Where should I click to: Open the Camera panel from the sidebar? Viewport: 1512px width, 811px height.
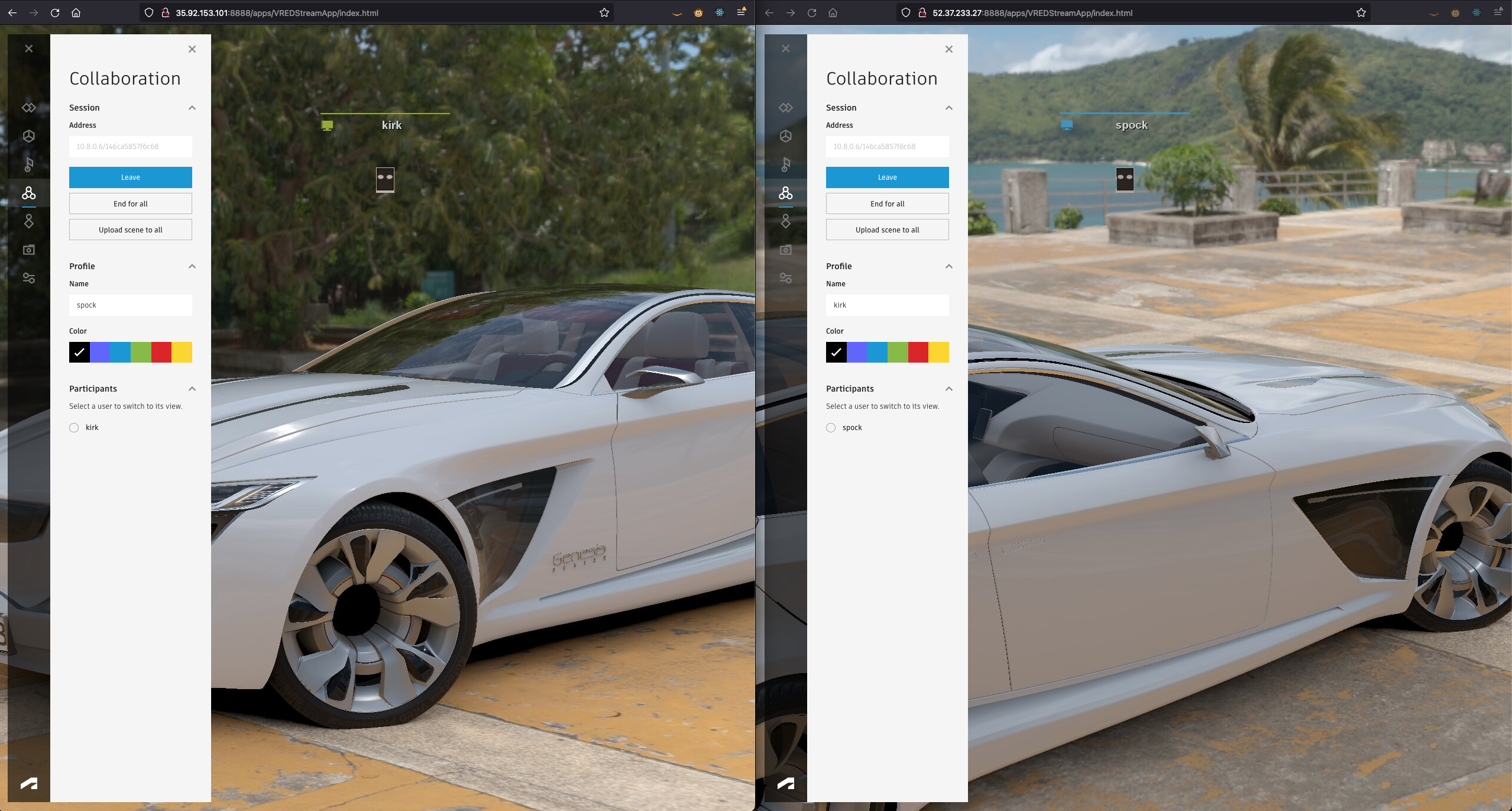[x=28, y=249]
